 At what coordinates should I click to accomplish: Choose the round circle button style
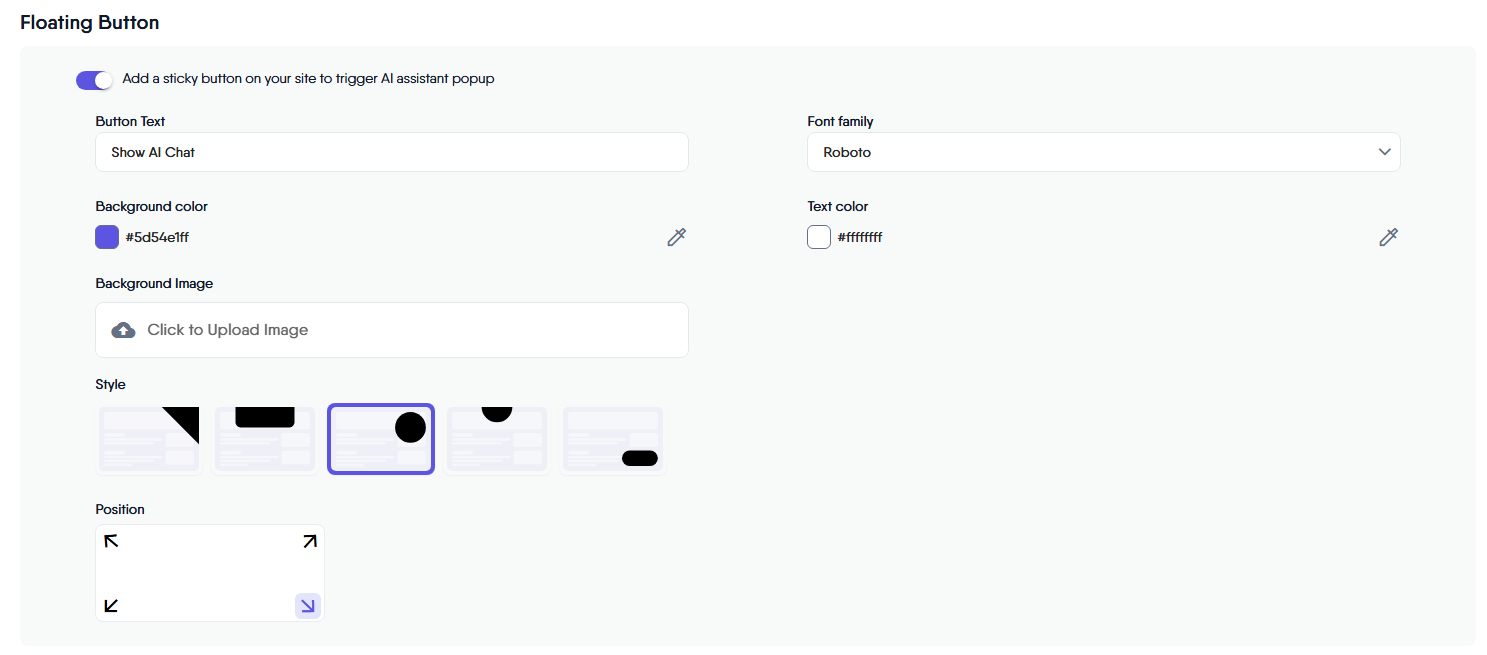(381, 439)
